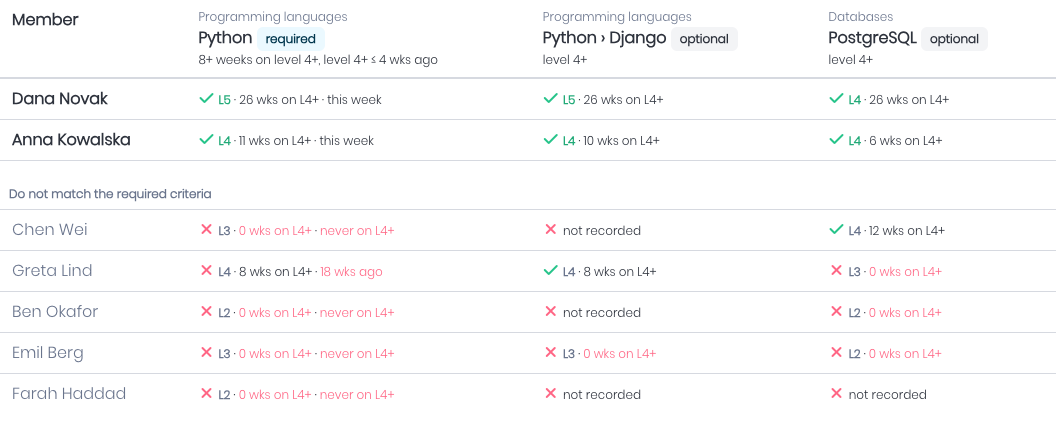This screenshot has height=430, width=1056.
Task: Click the green check in Chen Wei's PostgreSQL cell
Action: click(x=836, y=230)
